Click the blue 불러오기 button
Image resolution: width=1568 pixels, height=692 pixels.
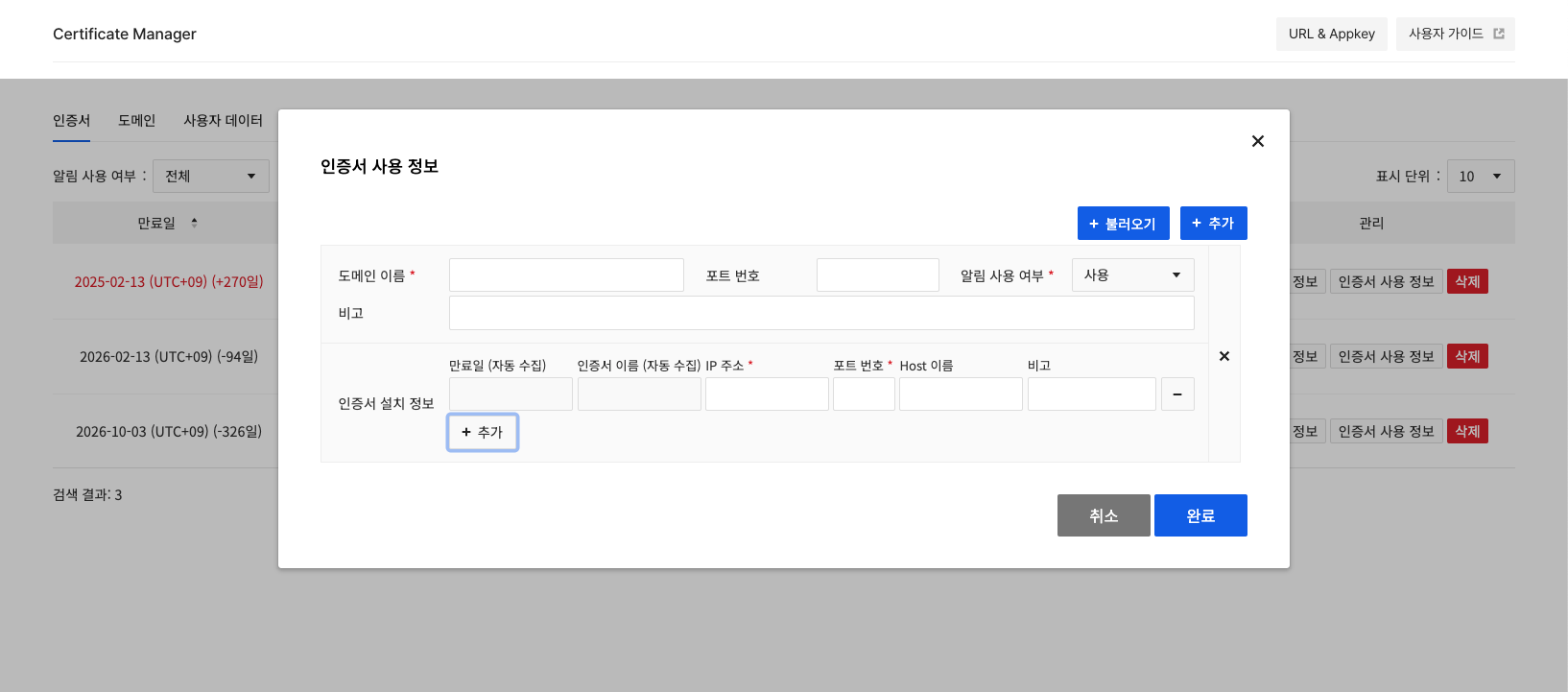click(x=1123, y=224)
